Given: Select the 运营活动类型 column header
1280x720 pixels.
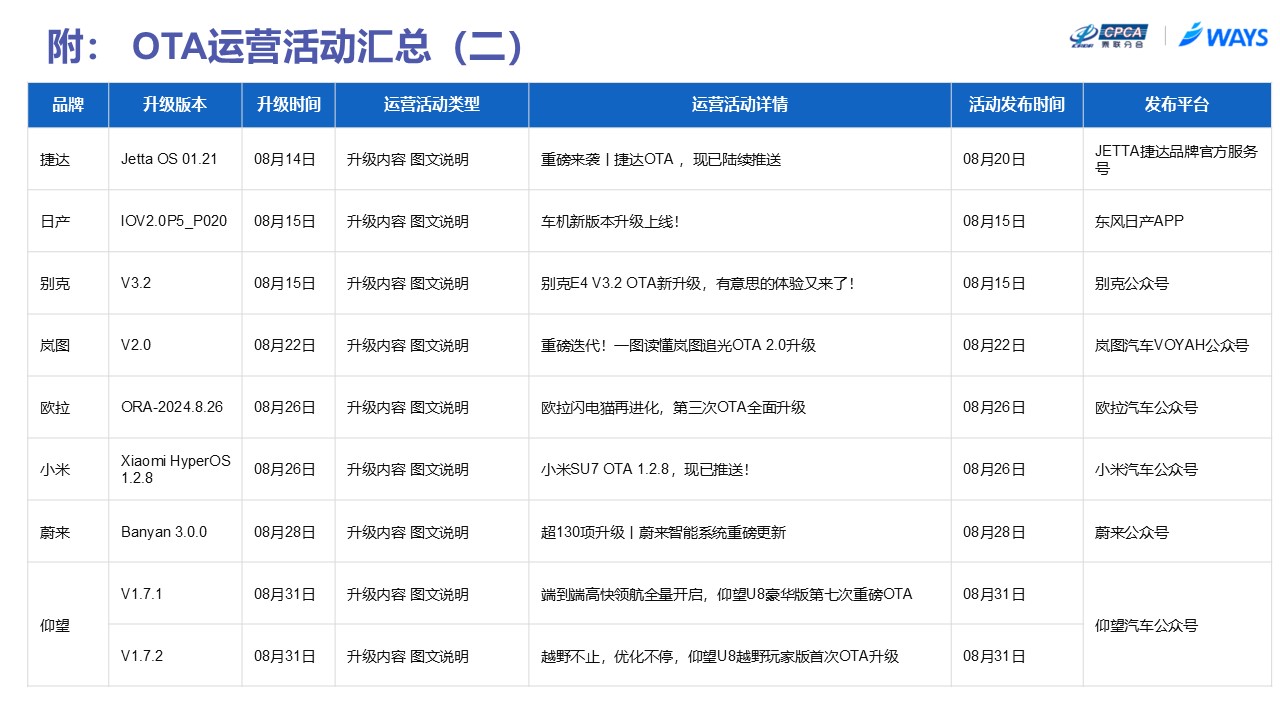Looking at the screenshot, I should coord(432,104).
